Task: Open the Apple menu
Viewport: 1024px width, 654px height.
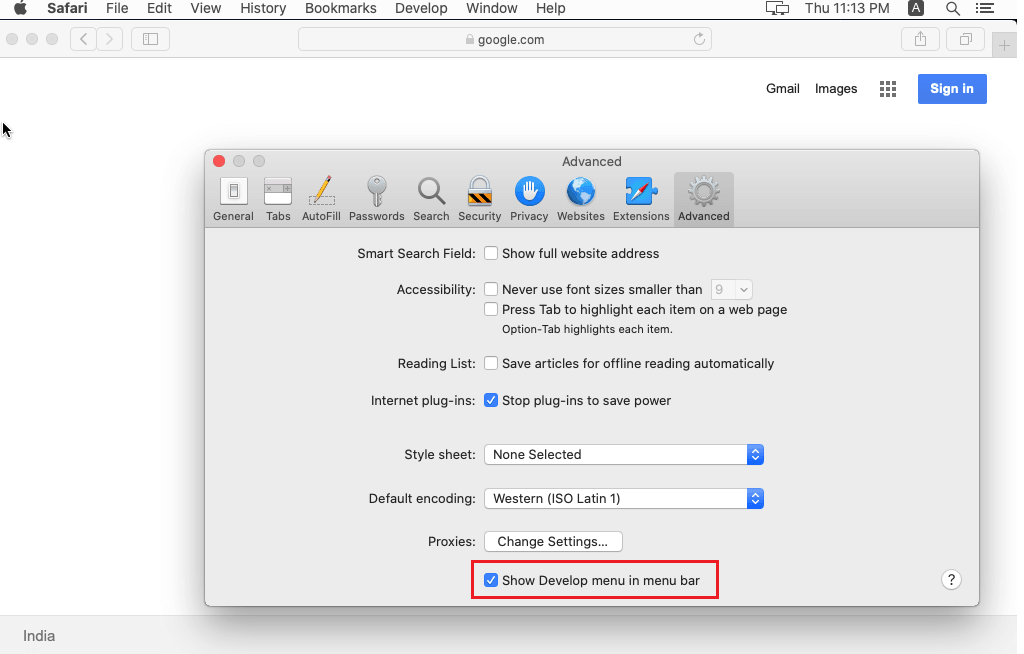Action: click(x=20, y=8)
